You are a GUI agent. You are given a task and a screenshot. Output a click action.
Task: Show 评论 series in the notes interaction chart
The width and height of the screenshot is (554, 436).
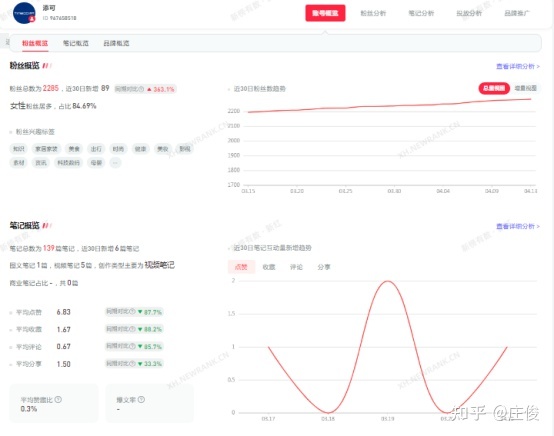pyautogui.click(x=296, y=267)
